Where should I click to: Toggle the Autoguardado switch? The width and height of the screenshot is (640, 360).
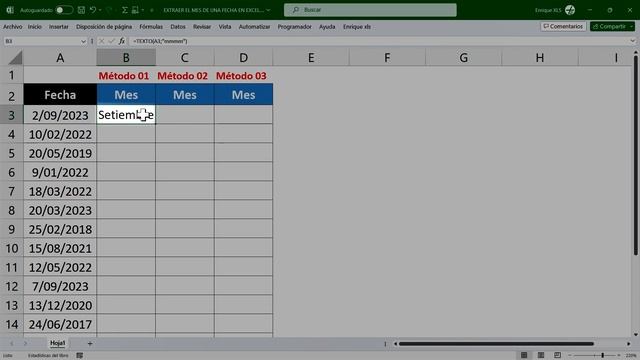pos(64,10)
